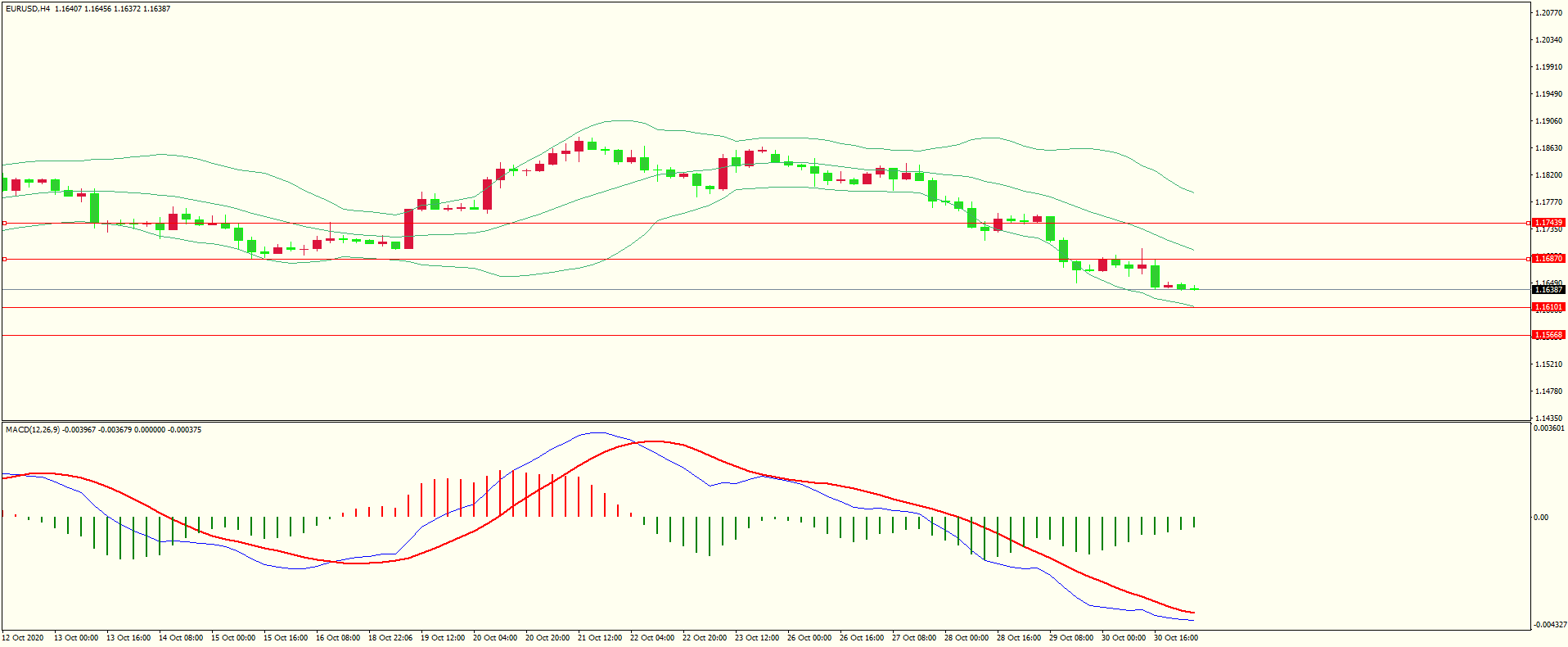The height and width of the screenshot is (647, 1568).
Task: Click the 18 Oct 22:06 time label
Action: coord(390,638)
